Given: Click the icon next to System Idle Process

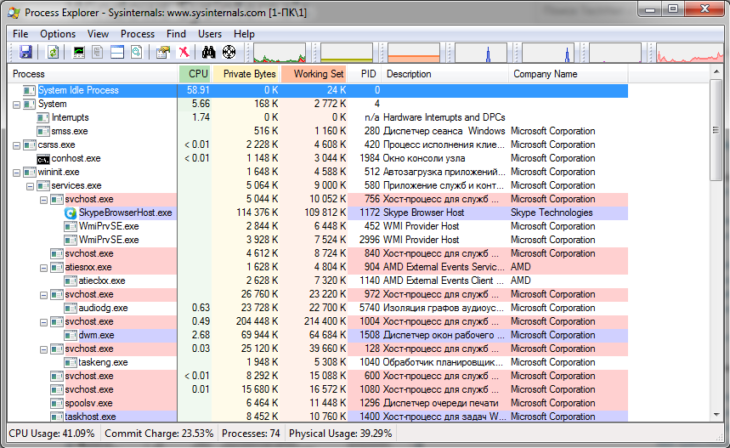Looking at the screenshot, I should click(29, 90).
